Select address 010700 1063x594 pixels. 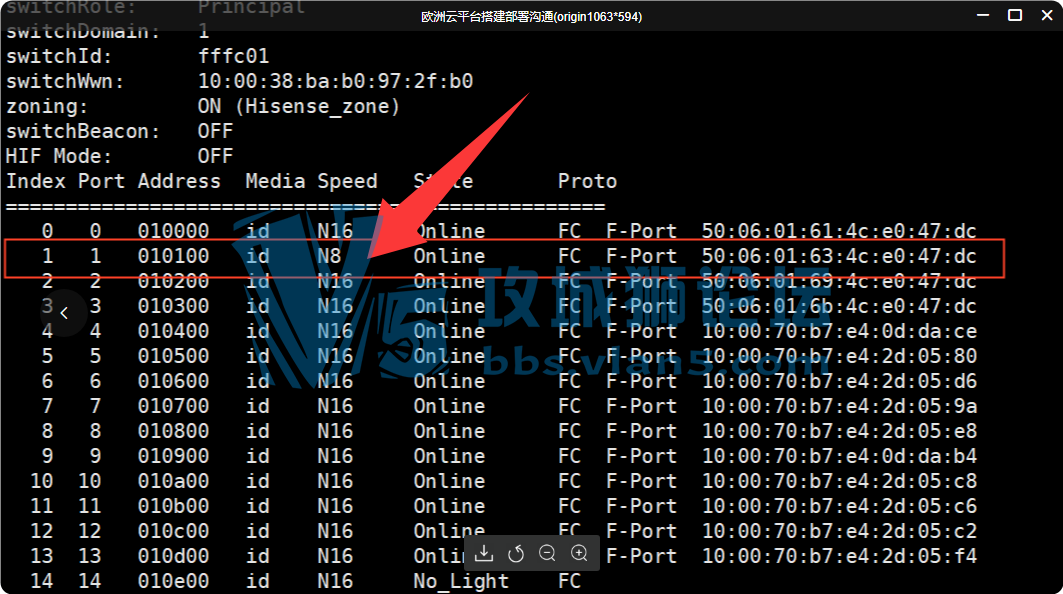(173, 406)
